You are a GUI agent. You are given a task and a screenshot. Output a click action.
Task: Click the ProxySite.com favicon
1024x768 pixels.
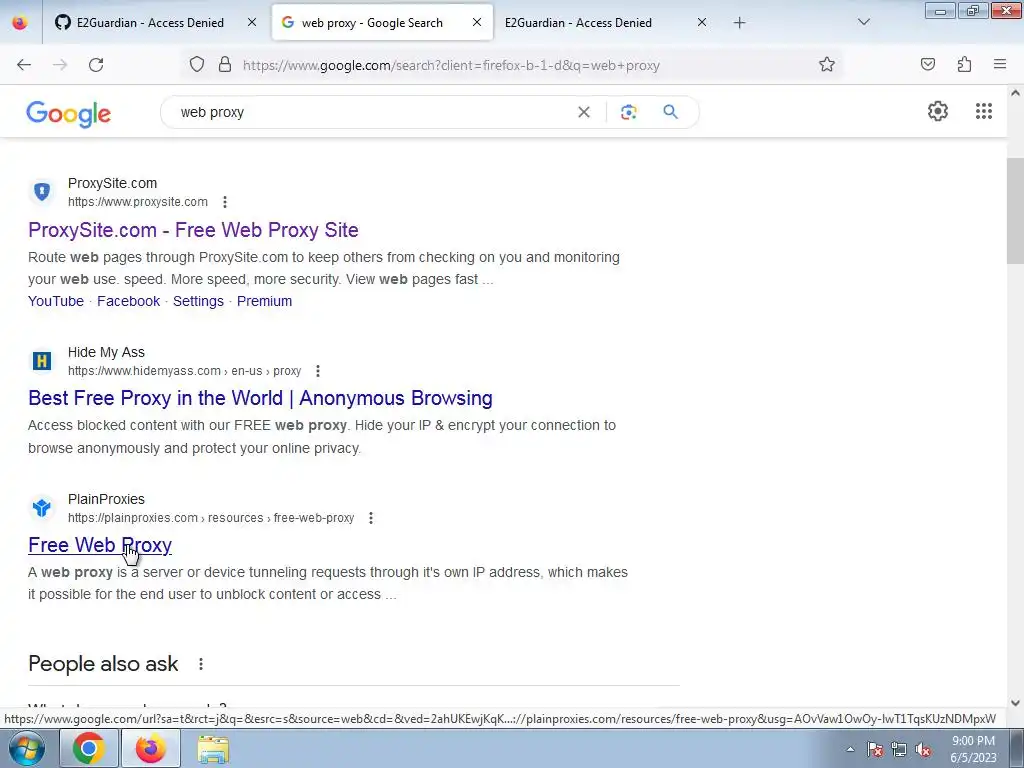(x=42, y=191)
